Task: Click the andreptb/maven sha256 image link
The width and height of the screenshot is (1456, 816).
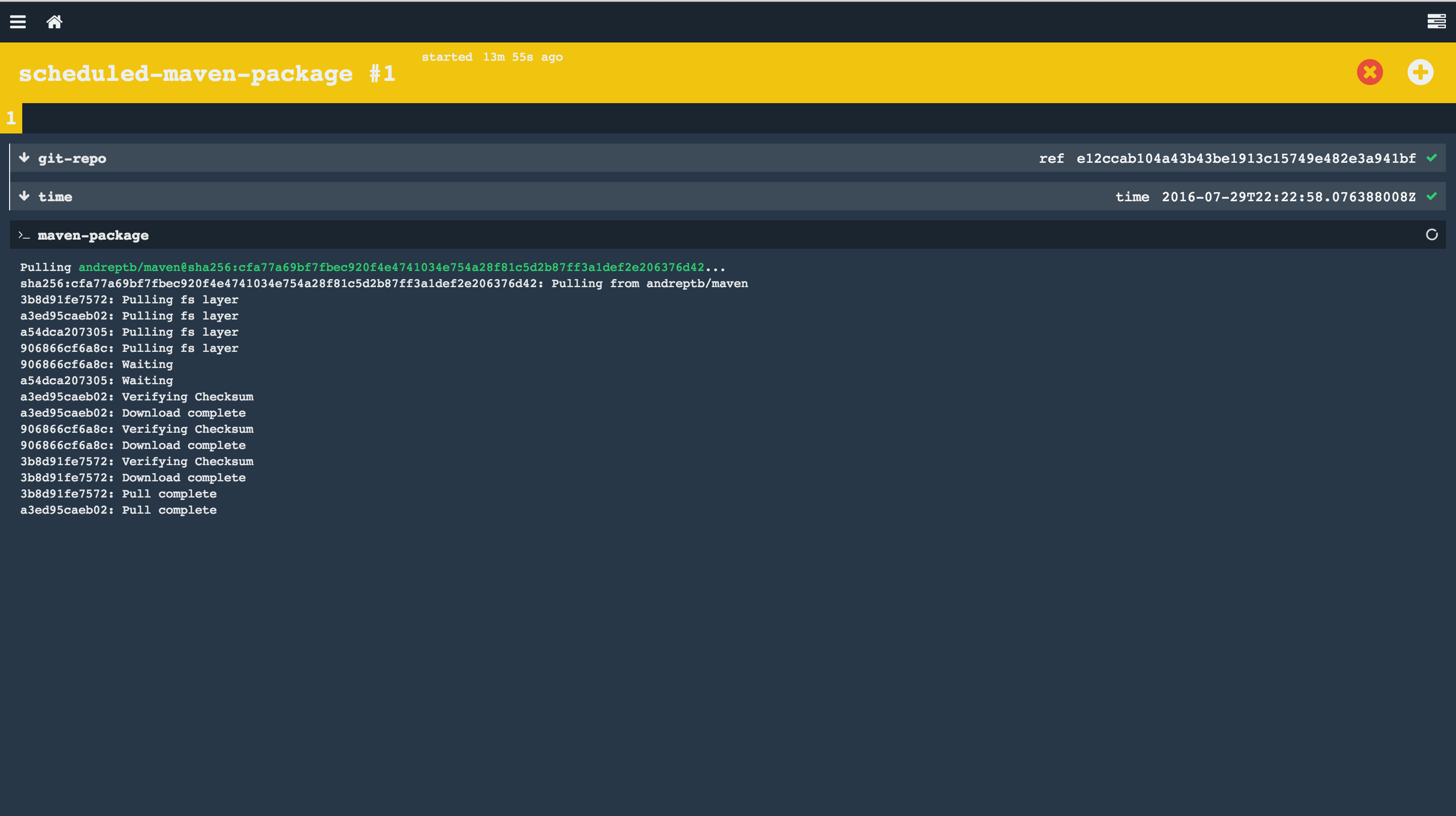Action: [391, 267]
